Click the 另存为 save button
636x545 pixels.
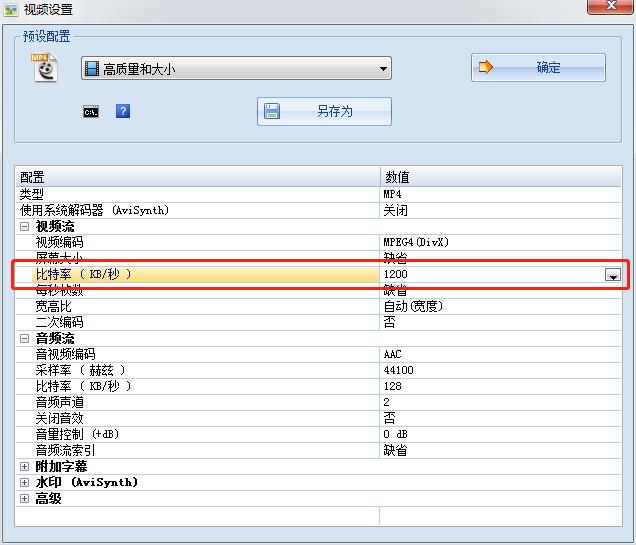(324, 111)
